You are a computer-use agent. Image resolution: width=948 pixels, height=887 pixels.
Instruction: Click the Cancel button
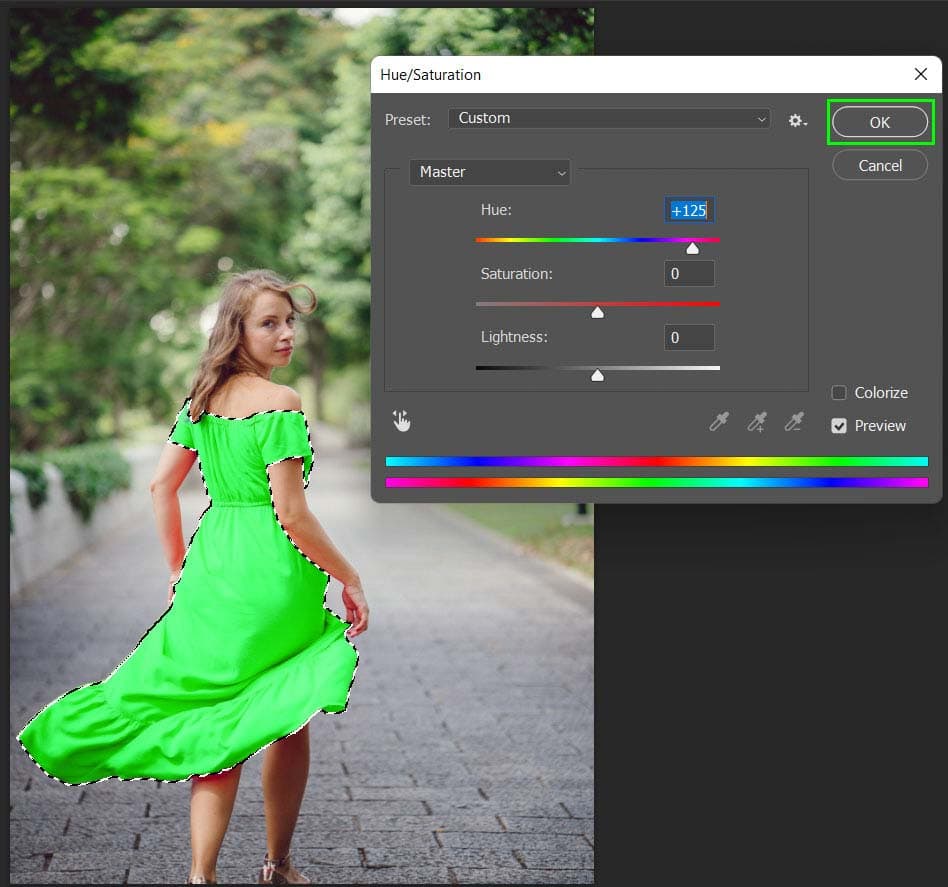(880, 166)
